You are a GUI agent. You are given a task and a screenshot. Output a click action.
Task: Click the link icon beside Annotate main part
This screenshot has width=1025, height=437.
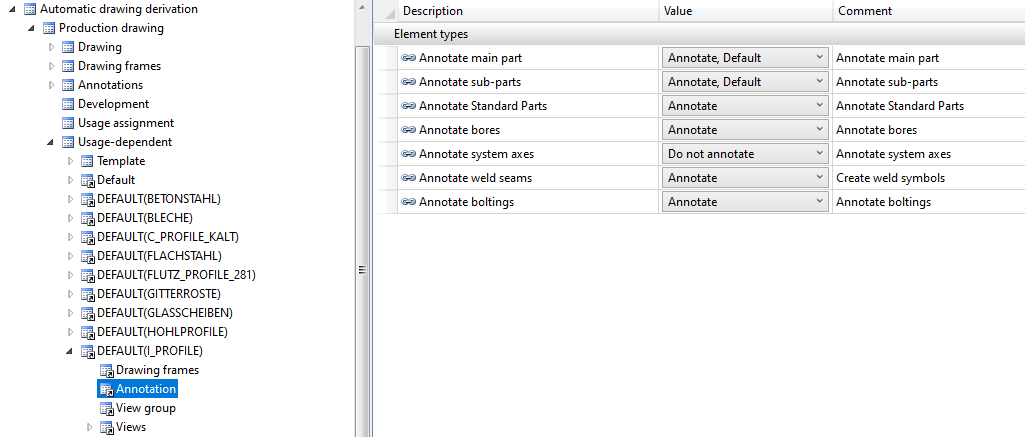[409, 57]
